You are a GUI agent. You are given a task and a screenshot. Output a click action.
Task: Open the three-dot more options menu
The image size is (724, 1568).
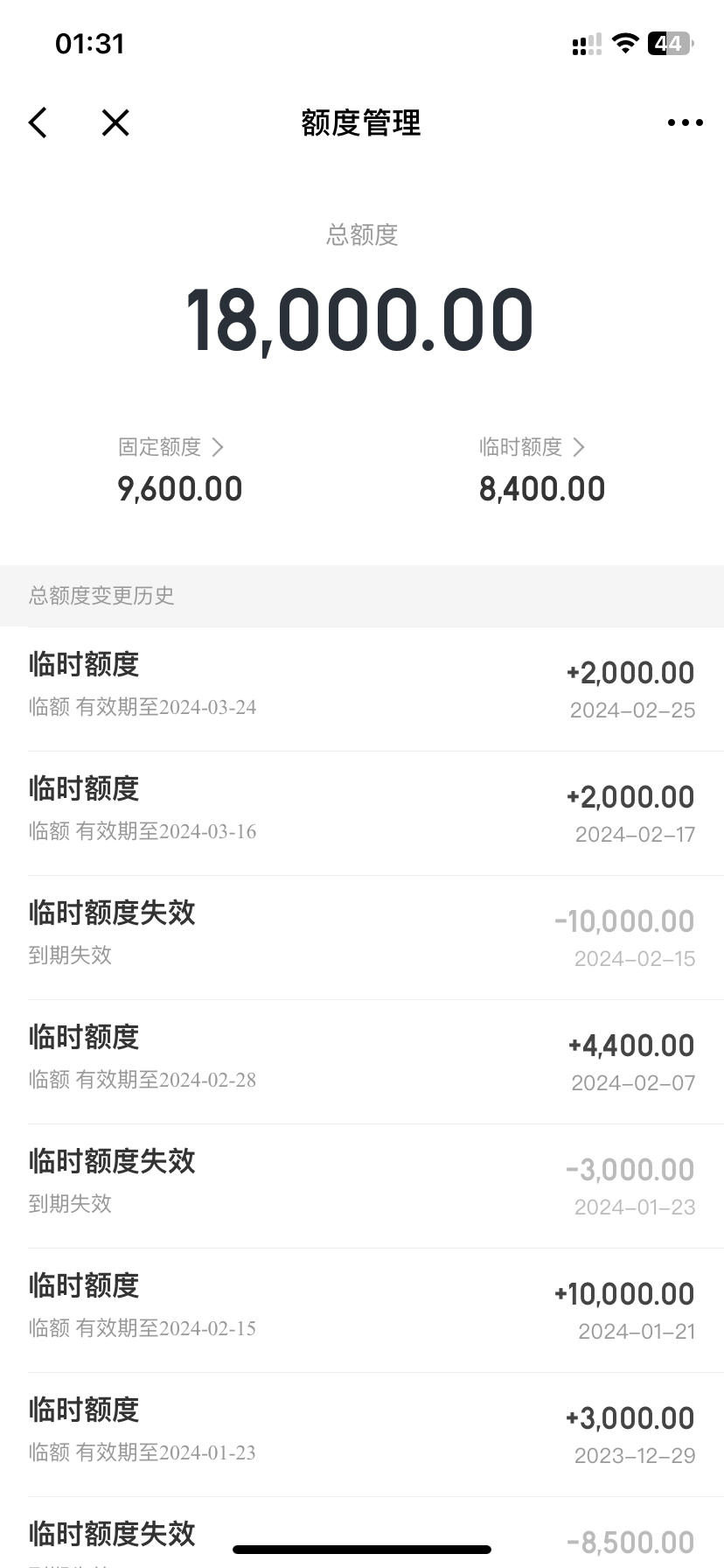click(x=685, y=122)
